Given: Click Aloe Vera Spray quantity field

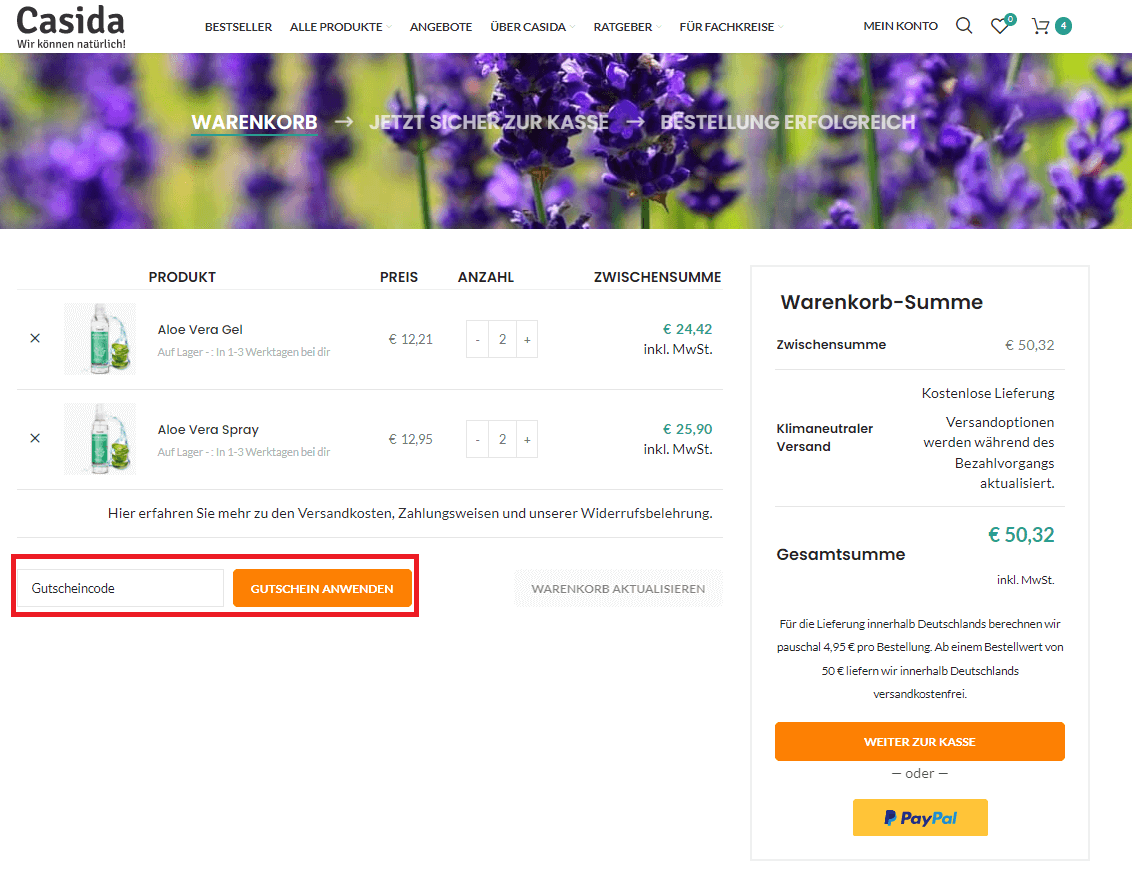Looking at the screenshot, I should pos(502,440).
